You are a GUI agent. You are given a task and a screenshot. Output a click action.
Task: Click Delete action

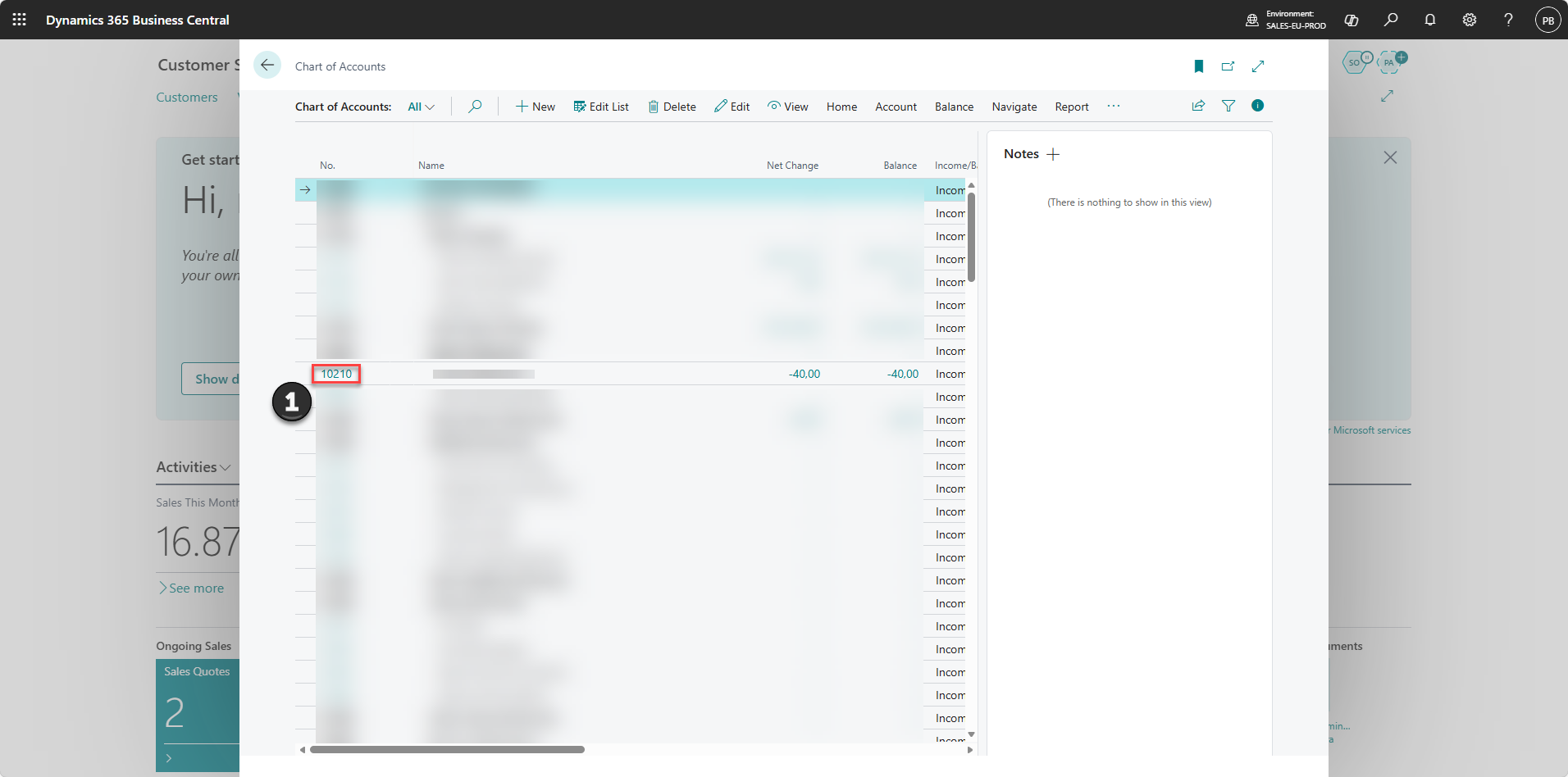point(672,107)
